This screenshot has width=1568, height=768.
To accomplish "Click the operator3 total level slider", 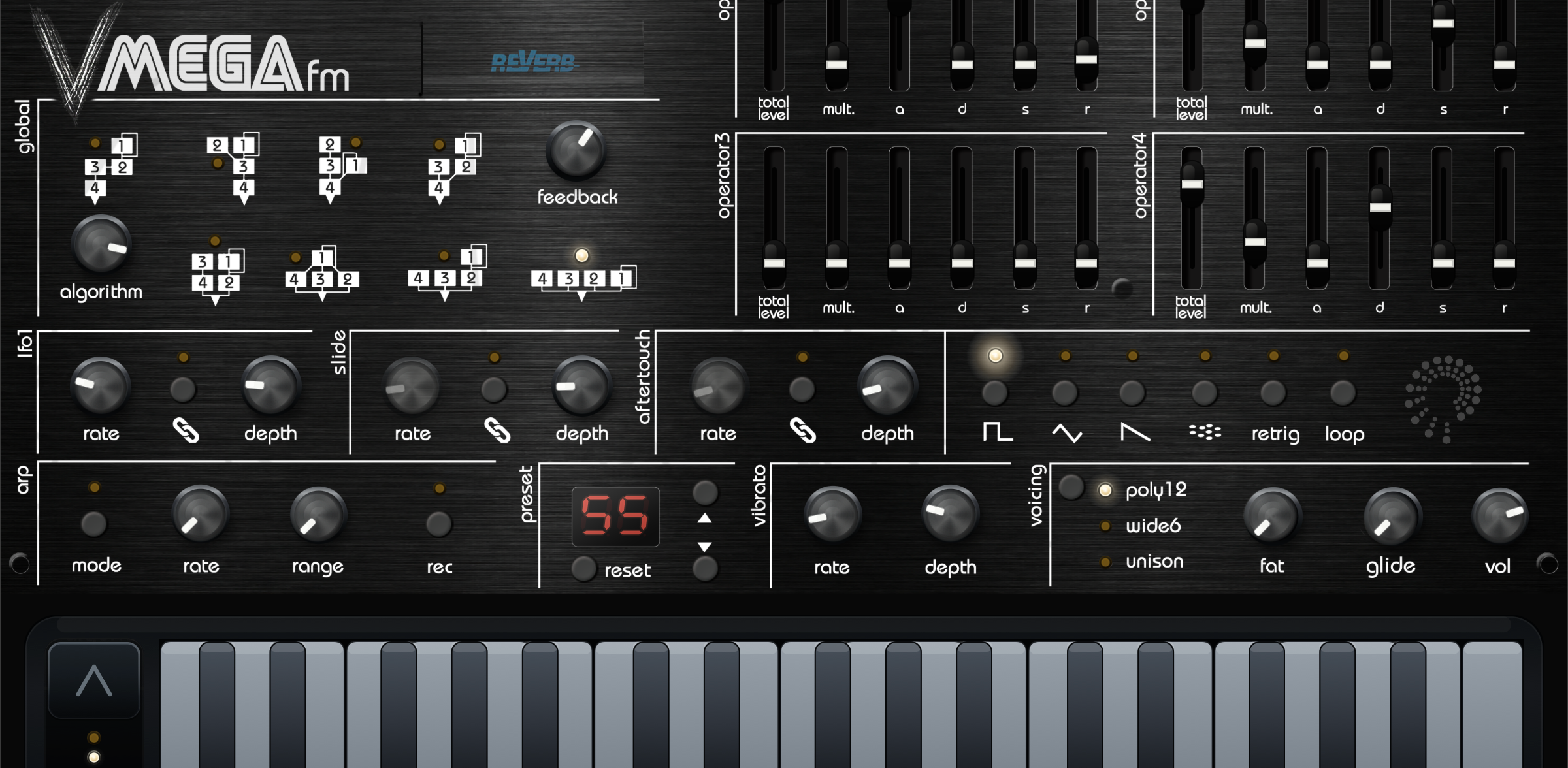I will (774, 219).
